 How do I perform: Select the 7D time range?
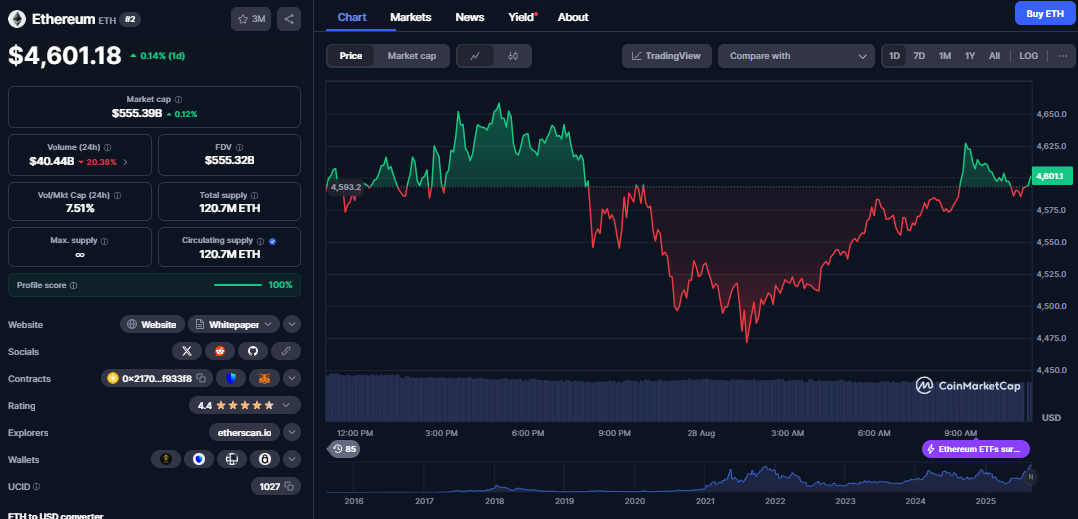click(919, 56)
